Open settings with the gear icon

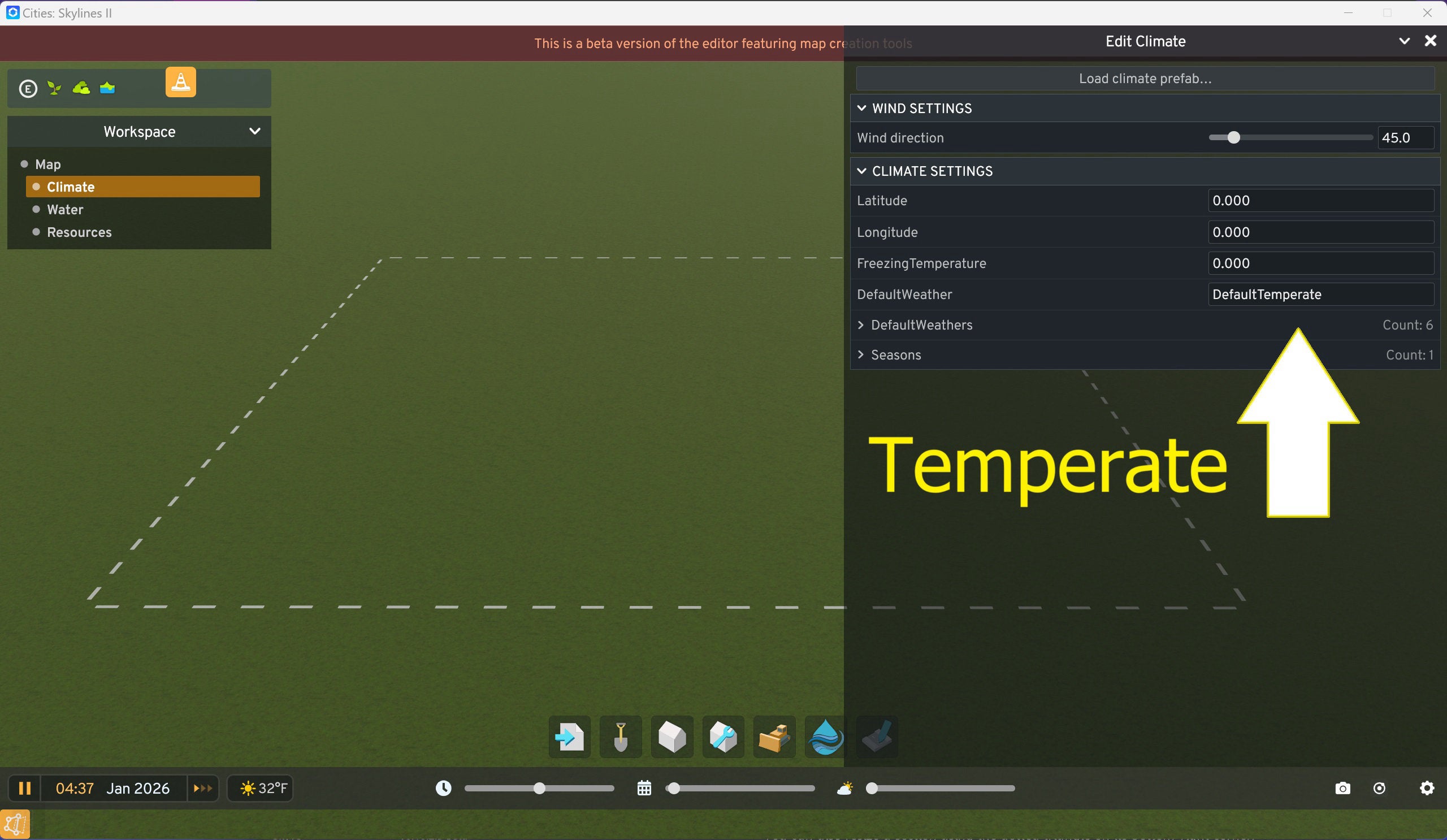[1427, 789]
